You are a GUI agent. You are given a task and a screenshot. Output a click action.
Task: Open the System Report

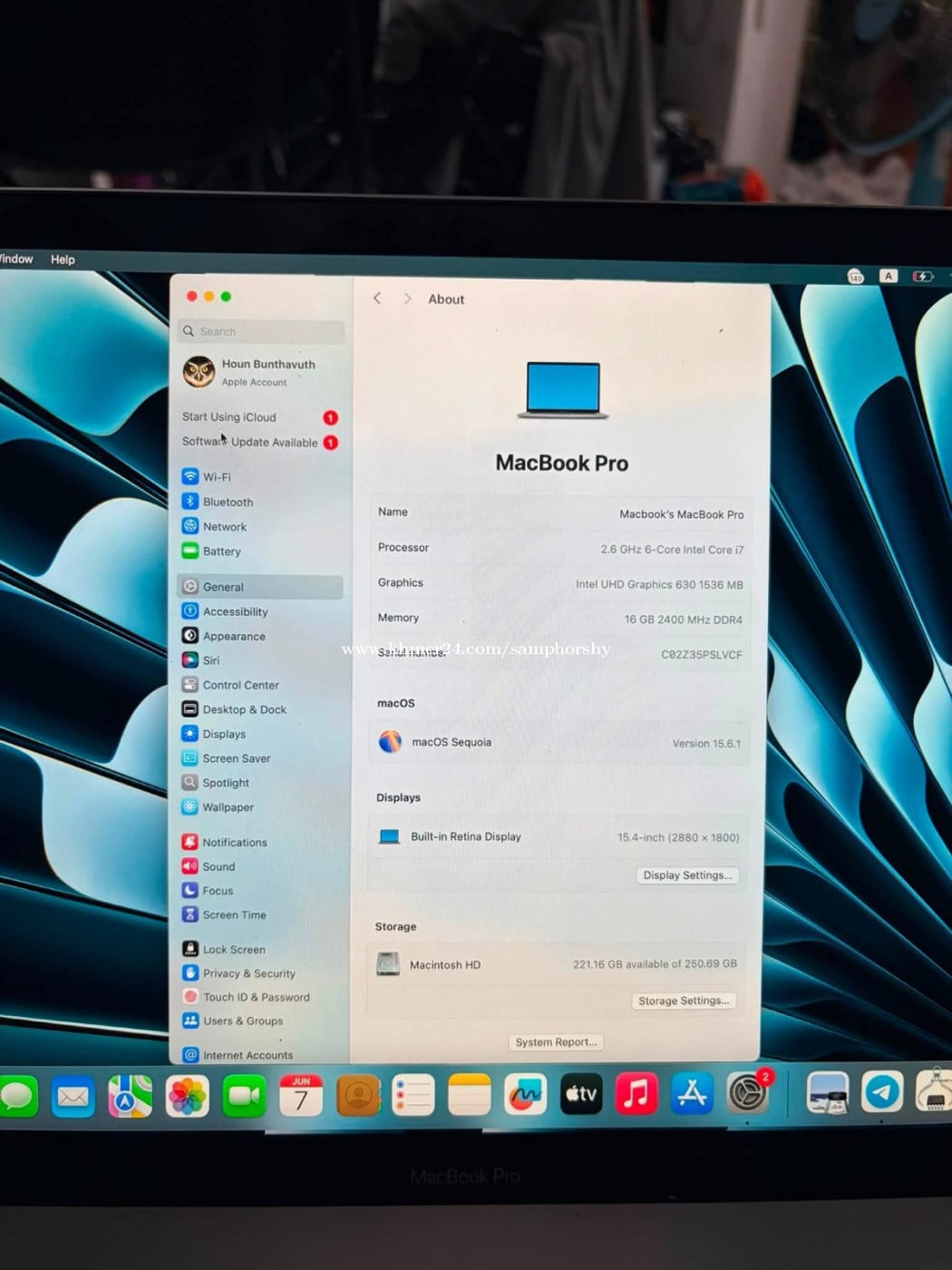556,1042
